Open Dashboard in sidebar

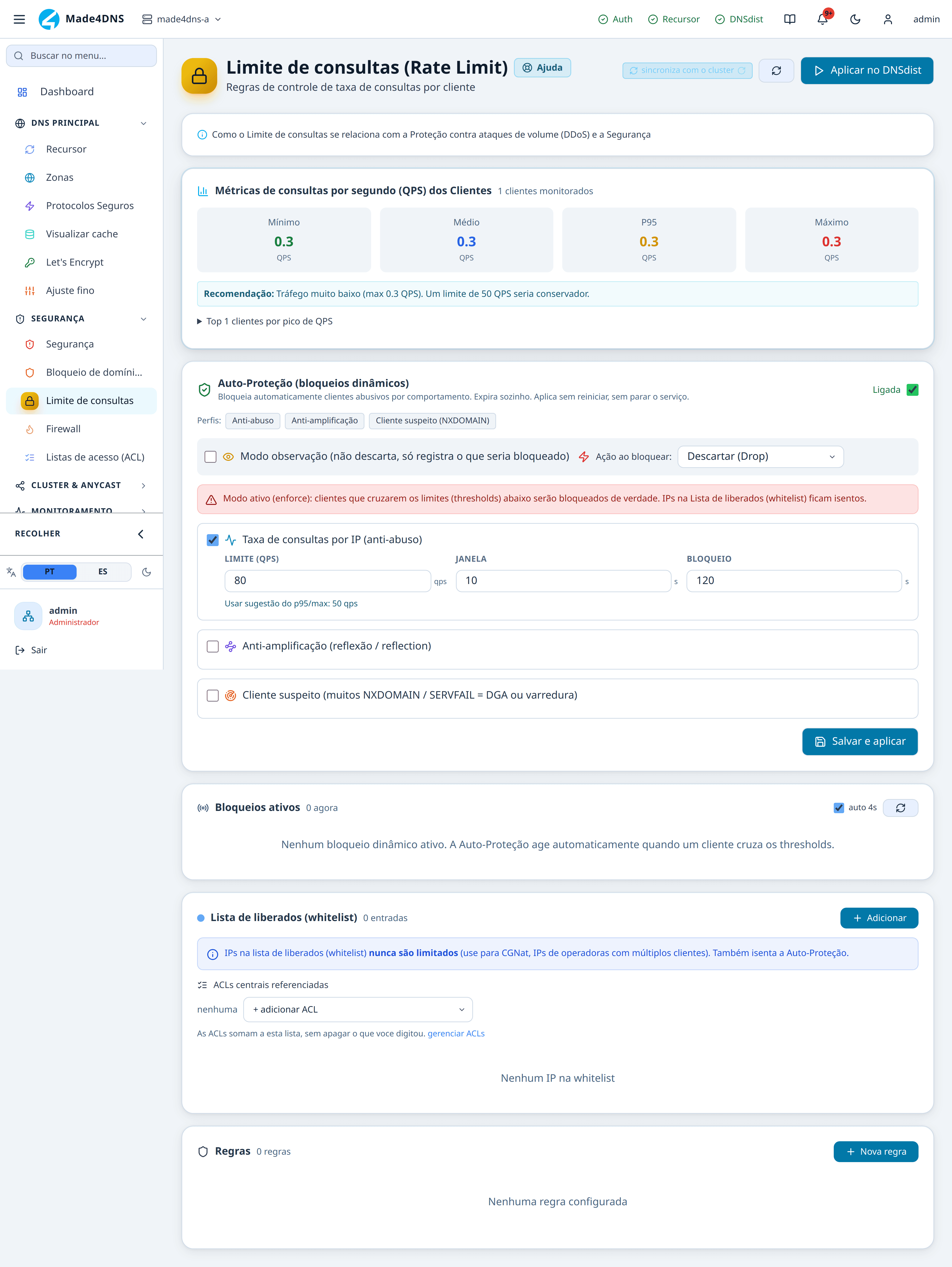[x=81, y=92]
